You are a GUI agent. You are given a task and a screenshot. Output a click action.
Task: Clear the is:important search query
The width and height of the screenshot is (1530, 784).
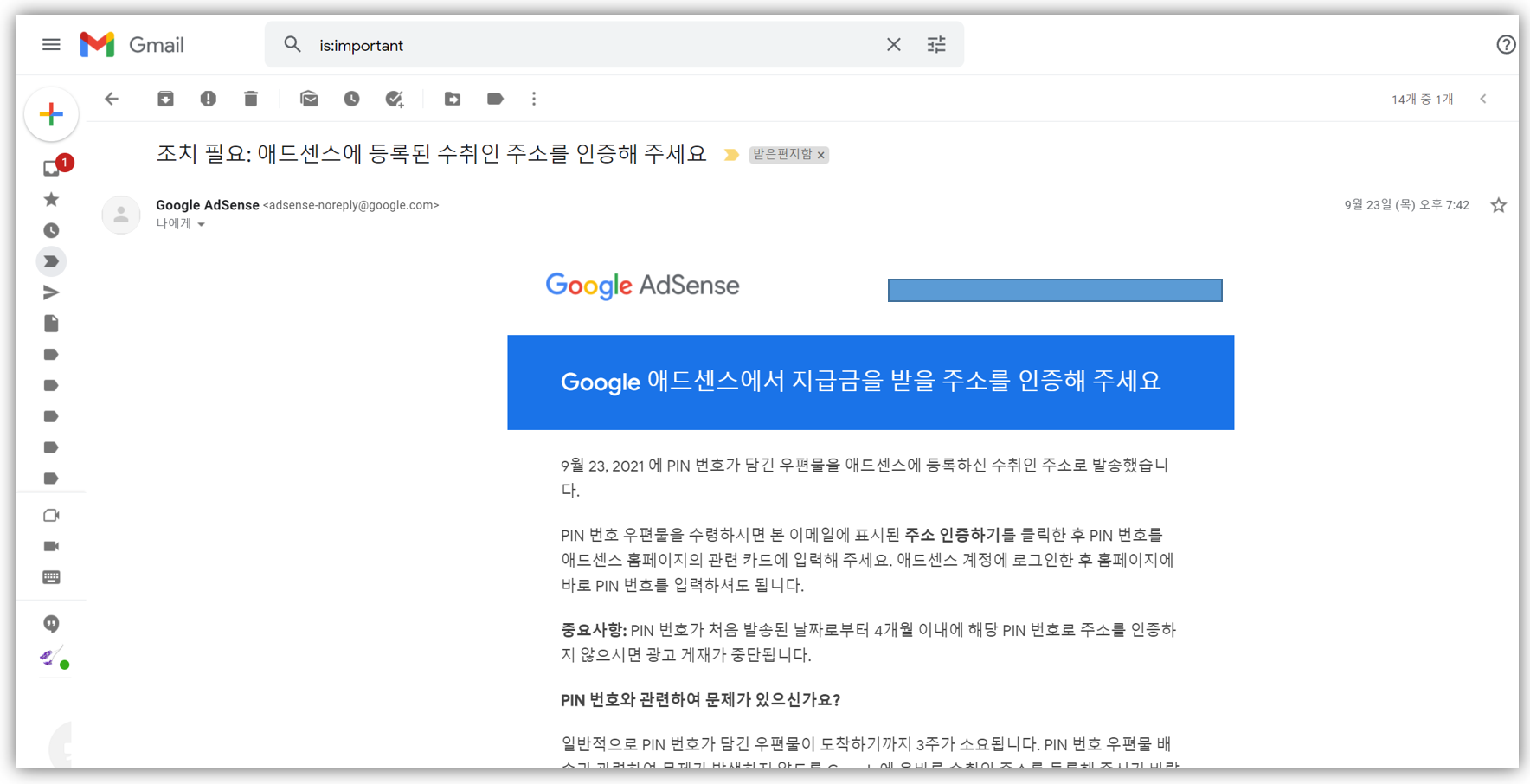pyautogui.click(x=894, y=44)
